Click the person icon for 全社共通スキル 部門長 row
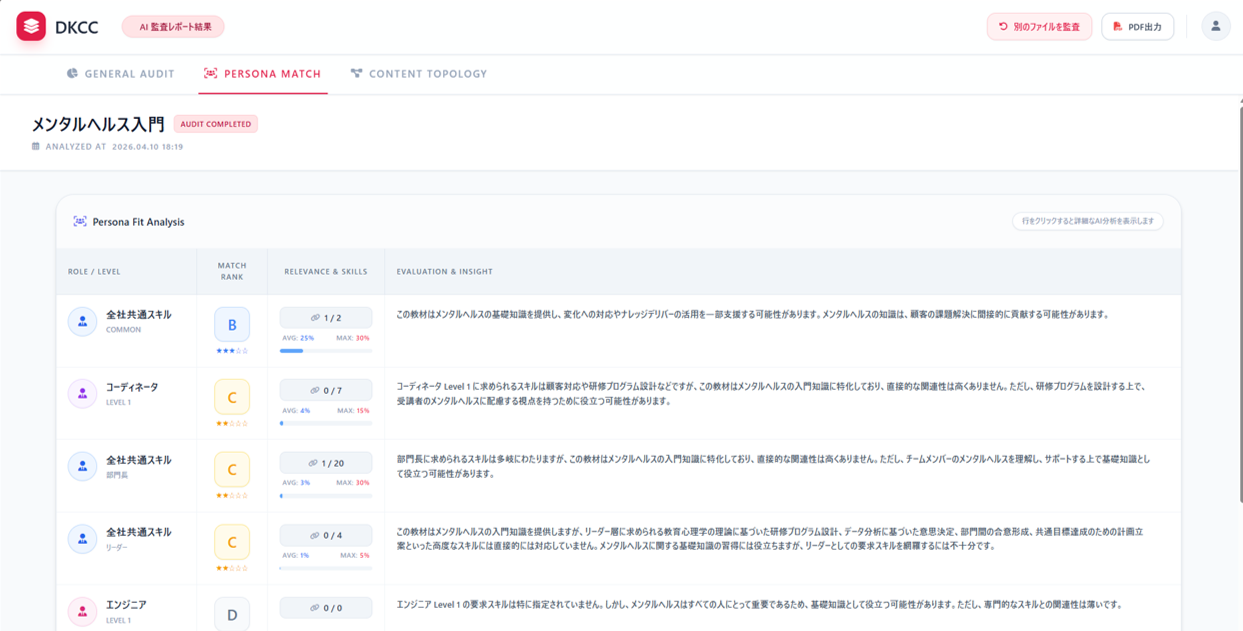The width and height of the screenshot is (1243, 631). tap(82, 467)
